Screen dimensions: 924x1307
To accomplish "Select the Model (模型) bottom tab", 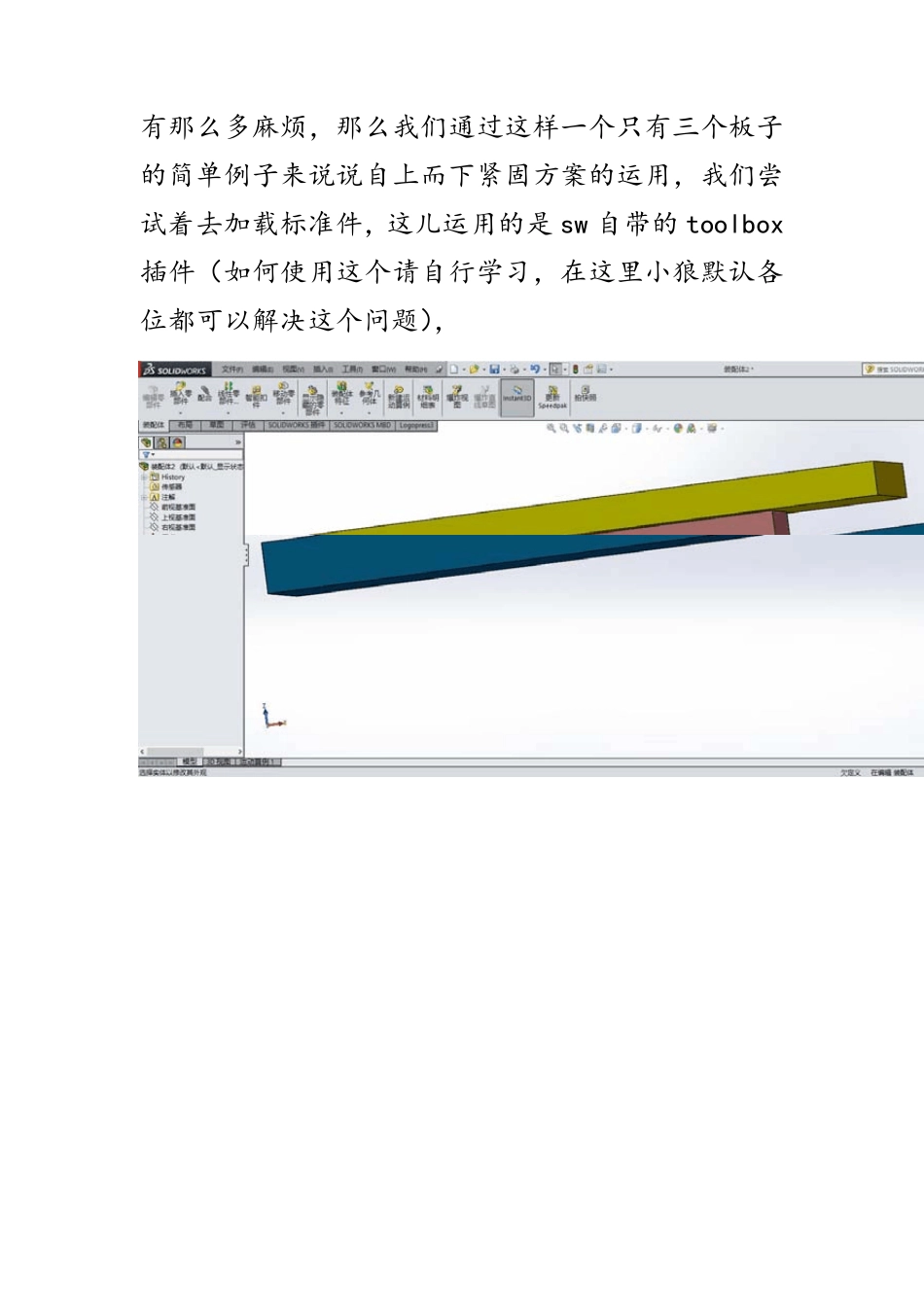I will tap(189, 762).
